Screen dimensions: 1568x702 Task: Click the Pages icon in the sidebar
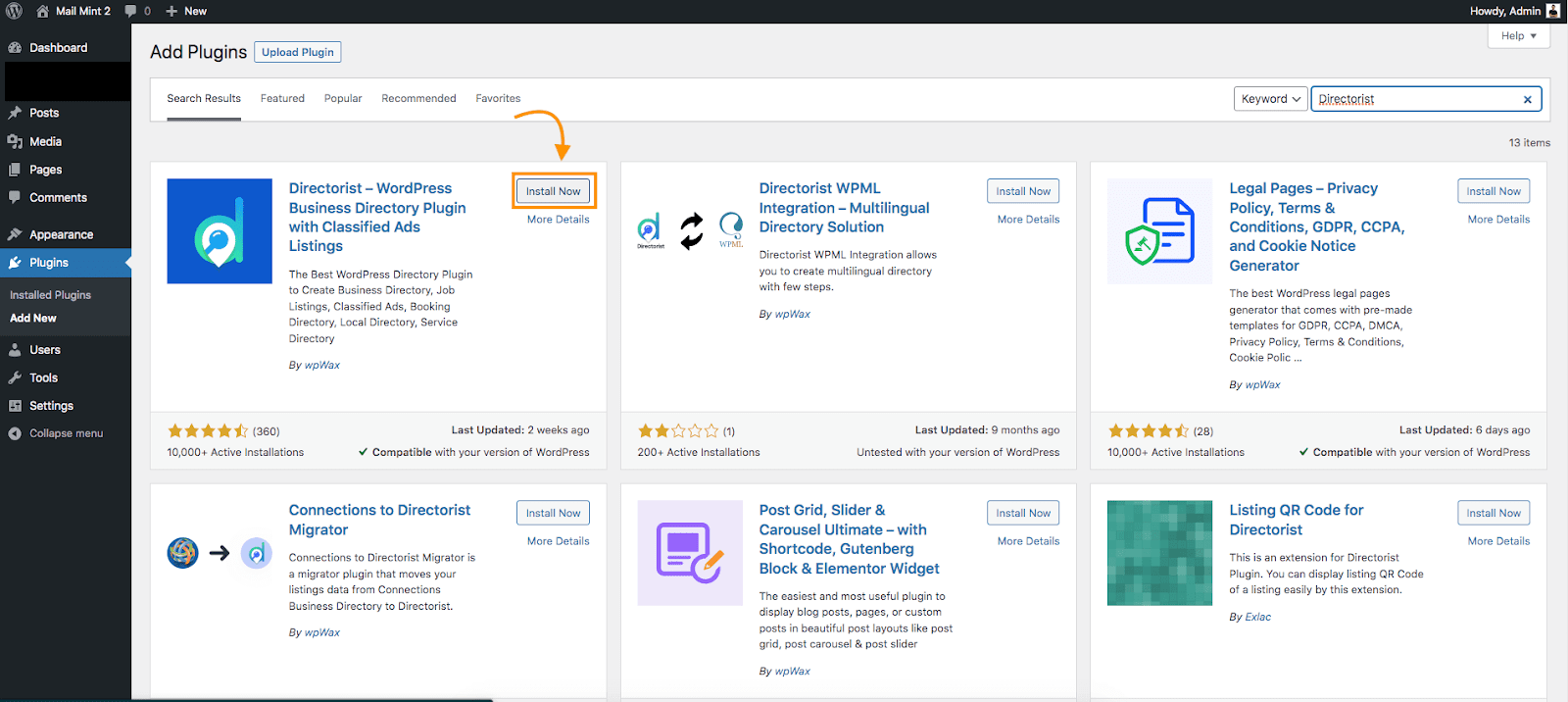coord(15,170)
